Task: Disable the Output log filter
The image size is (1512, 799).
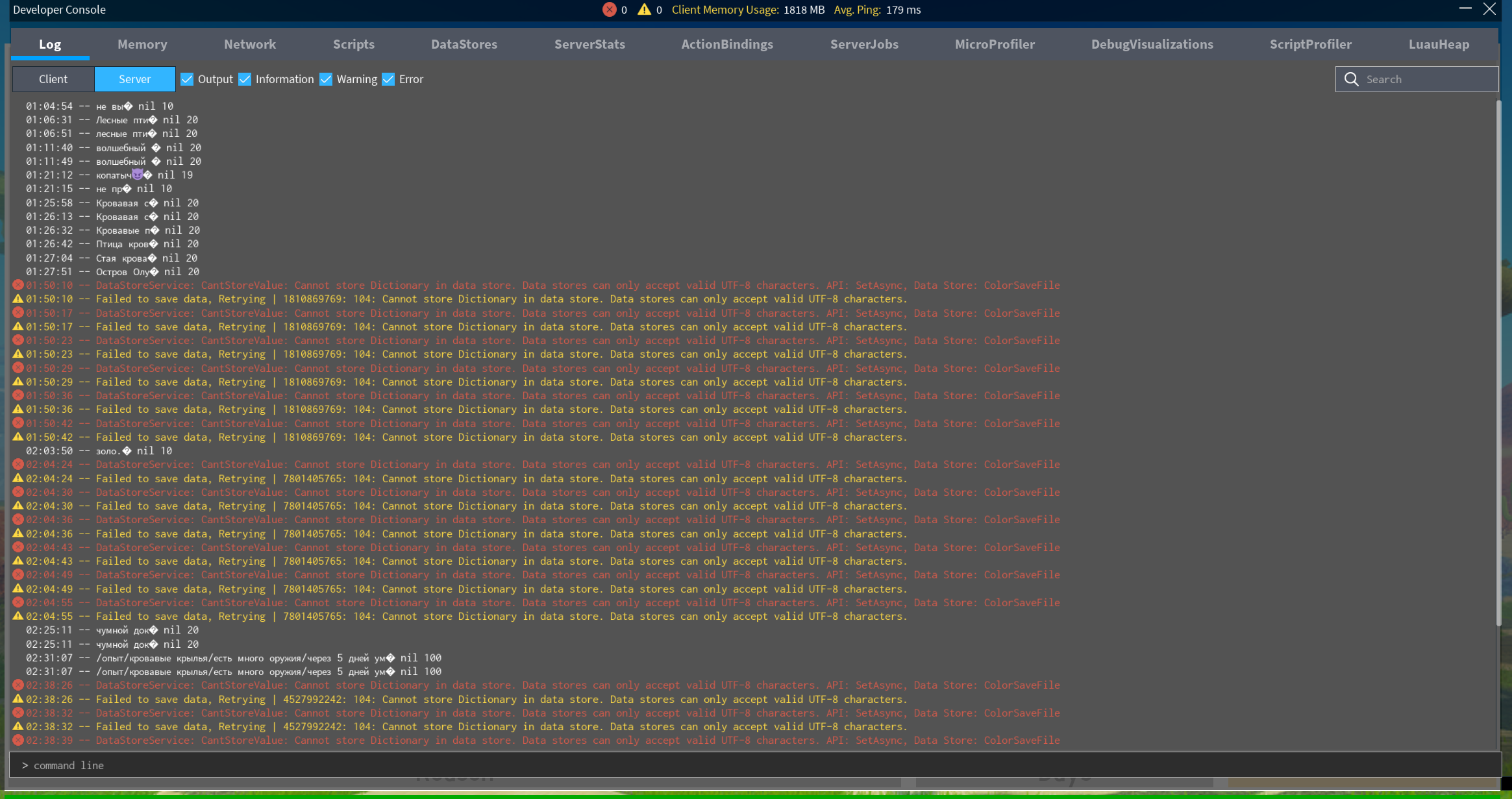Action: [186, 79]
